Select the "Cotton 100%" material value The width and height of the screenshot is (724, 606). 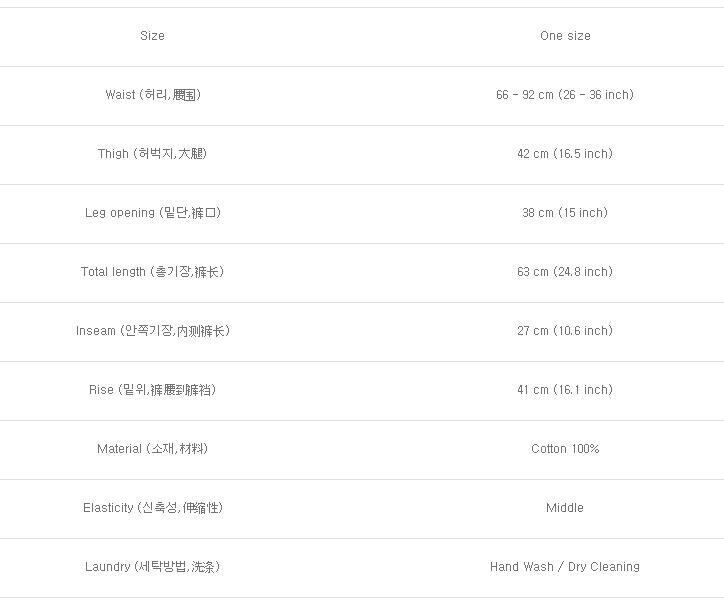coord(565,449)
